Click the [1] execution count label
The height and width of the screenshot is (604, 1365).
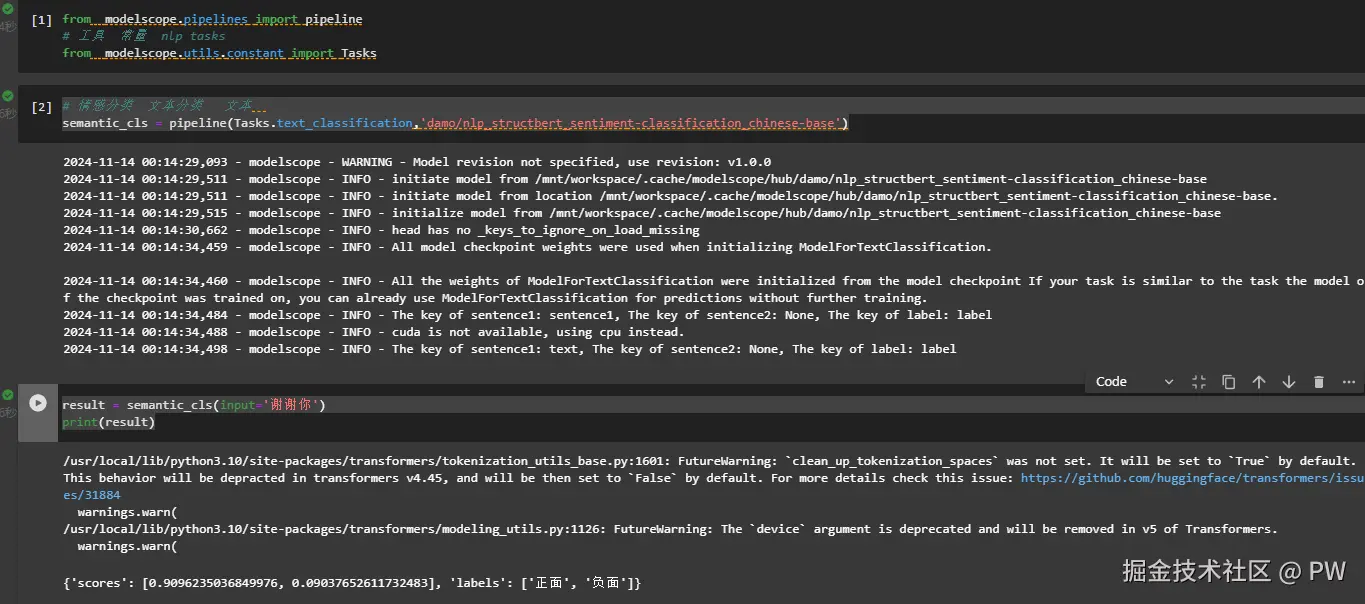tap(41, 19)
